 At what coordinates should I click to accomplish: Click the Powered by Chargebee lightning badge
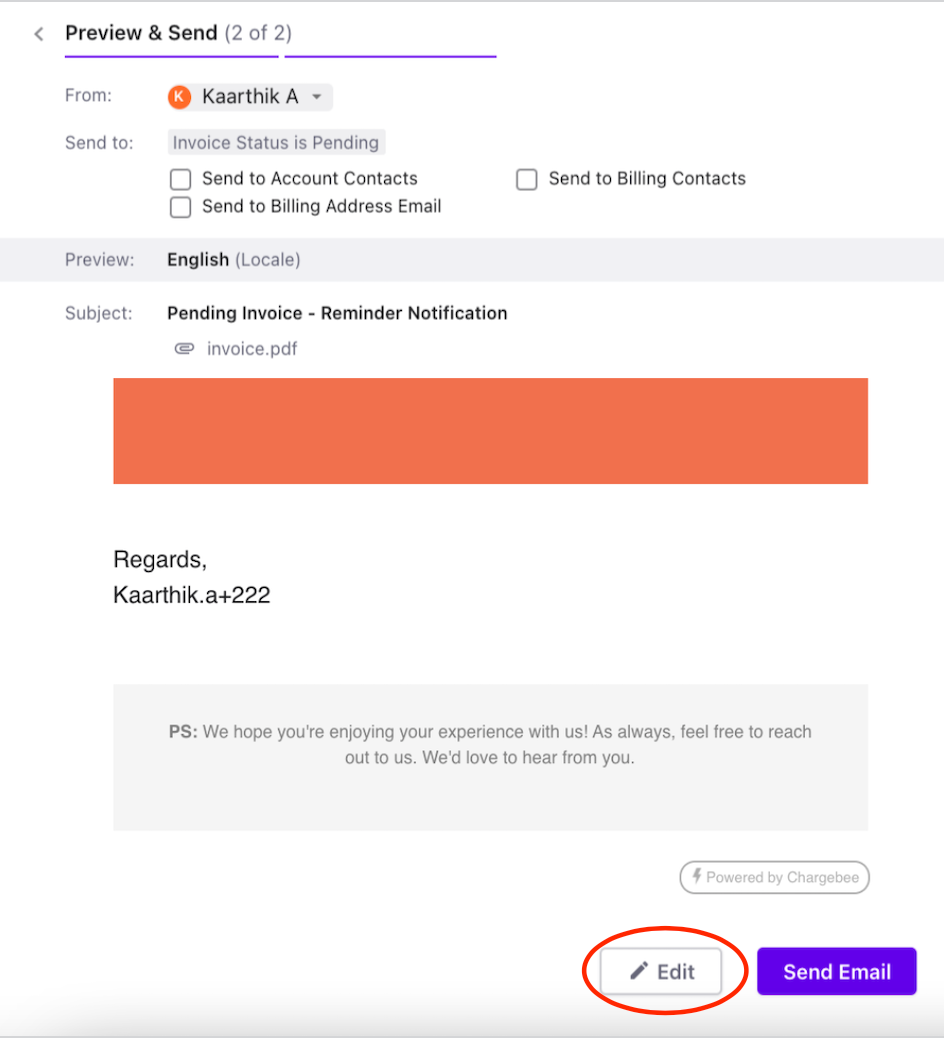(x=775, y=877)
